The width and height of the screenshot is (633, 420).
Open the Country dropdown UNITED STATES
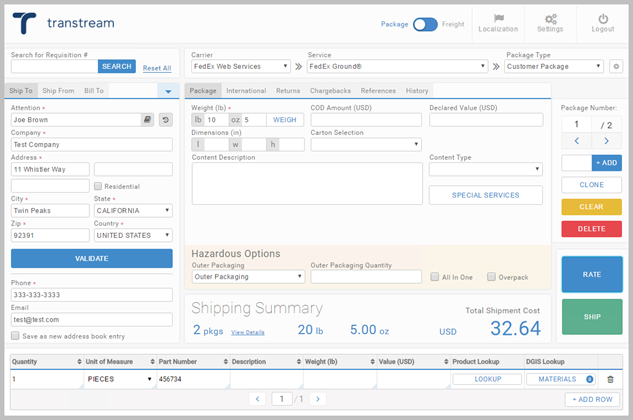133,235
